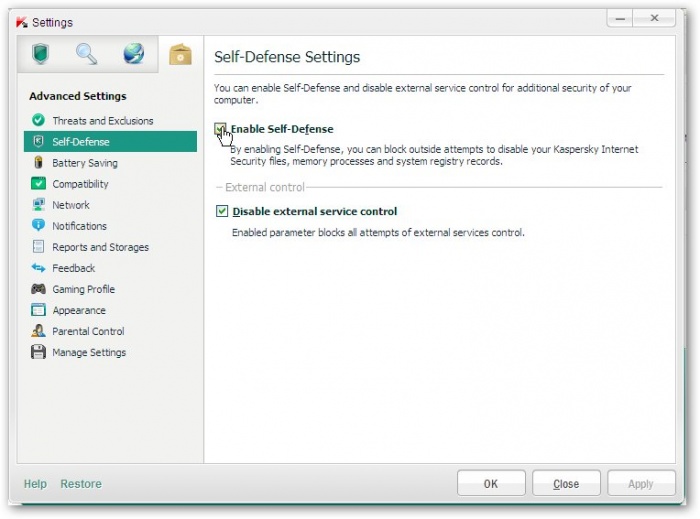The image size is (700, 519).
Task: Open Parental Control settings
Action: pyautogui.click(x=110, y=331)
